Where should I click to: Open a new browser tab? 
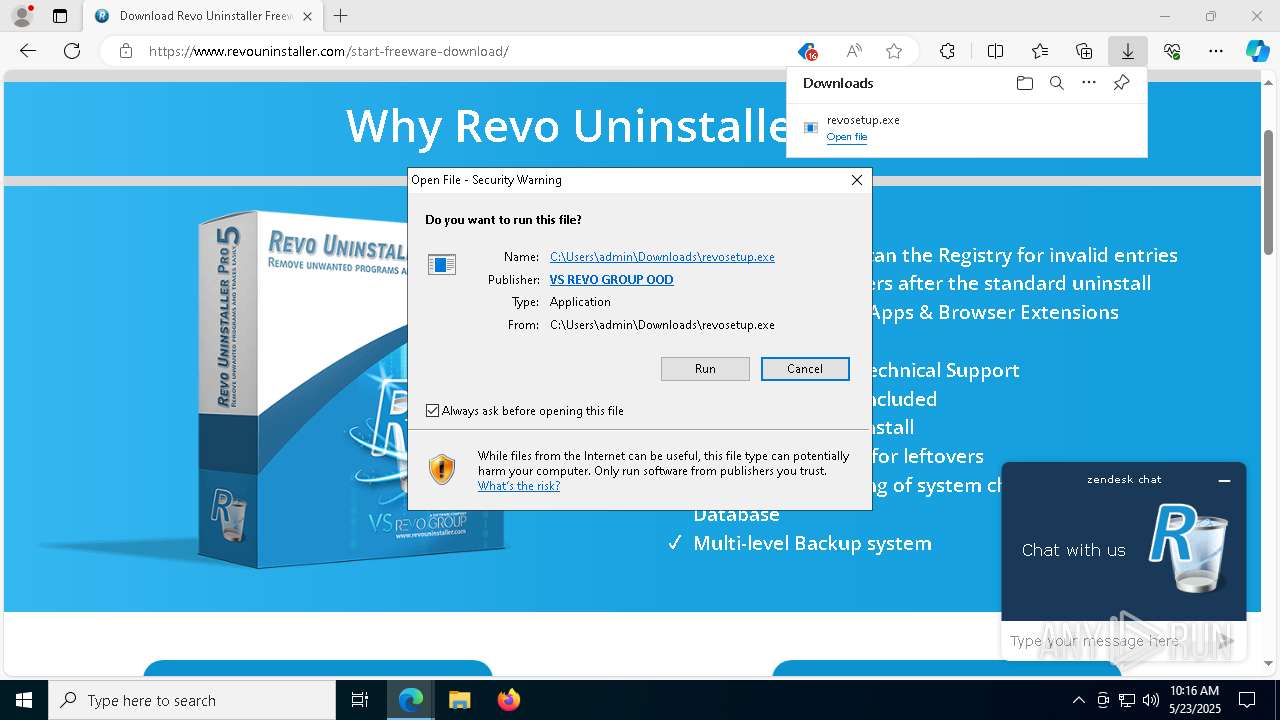pyautogui.click(x=341, y=16)
